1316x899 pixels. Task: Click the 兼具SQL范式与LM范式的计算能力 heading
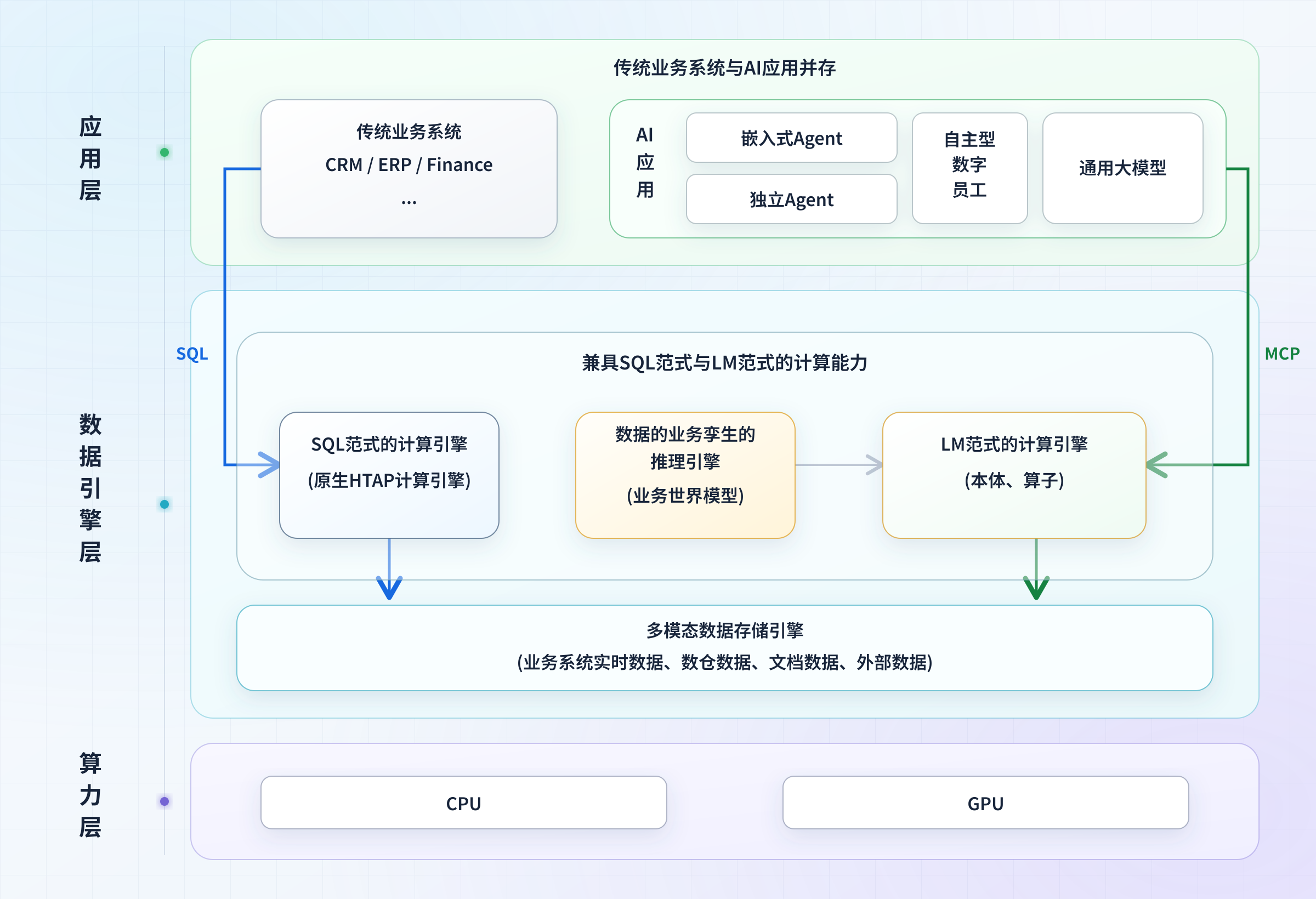point(725,363)
